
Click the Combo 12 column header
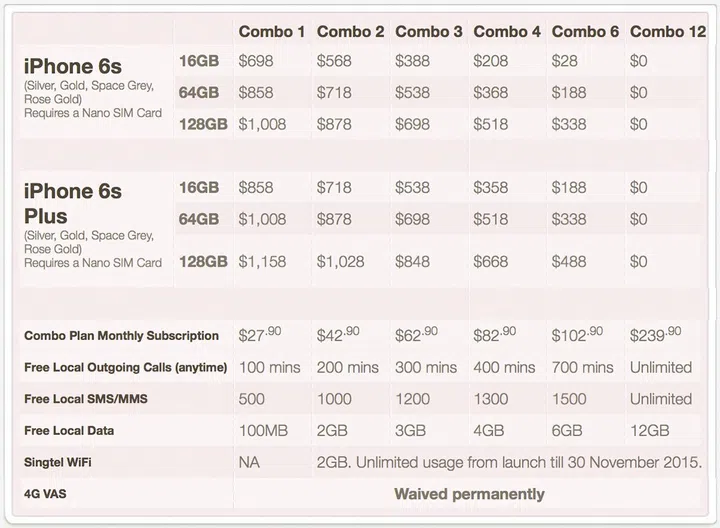(667, 32)
